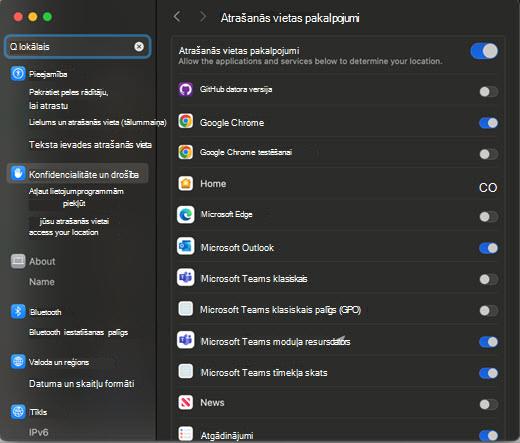The width and height of the screenshot is (520, 443).
Task: Click the Teams klasiskais palīgs (GPO) icon
Action: (x=185, y=308)
